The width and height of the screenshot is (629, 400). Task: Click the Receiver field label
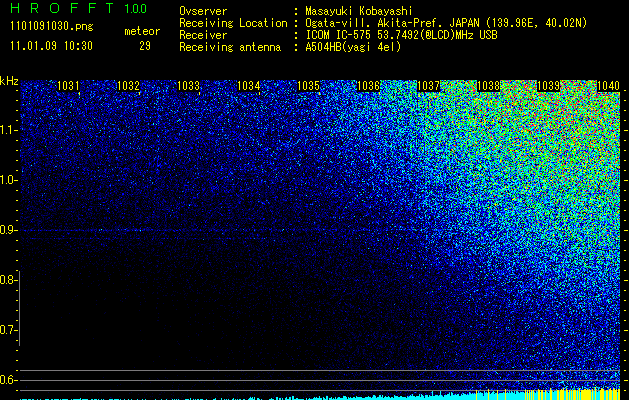point(203,35)
